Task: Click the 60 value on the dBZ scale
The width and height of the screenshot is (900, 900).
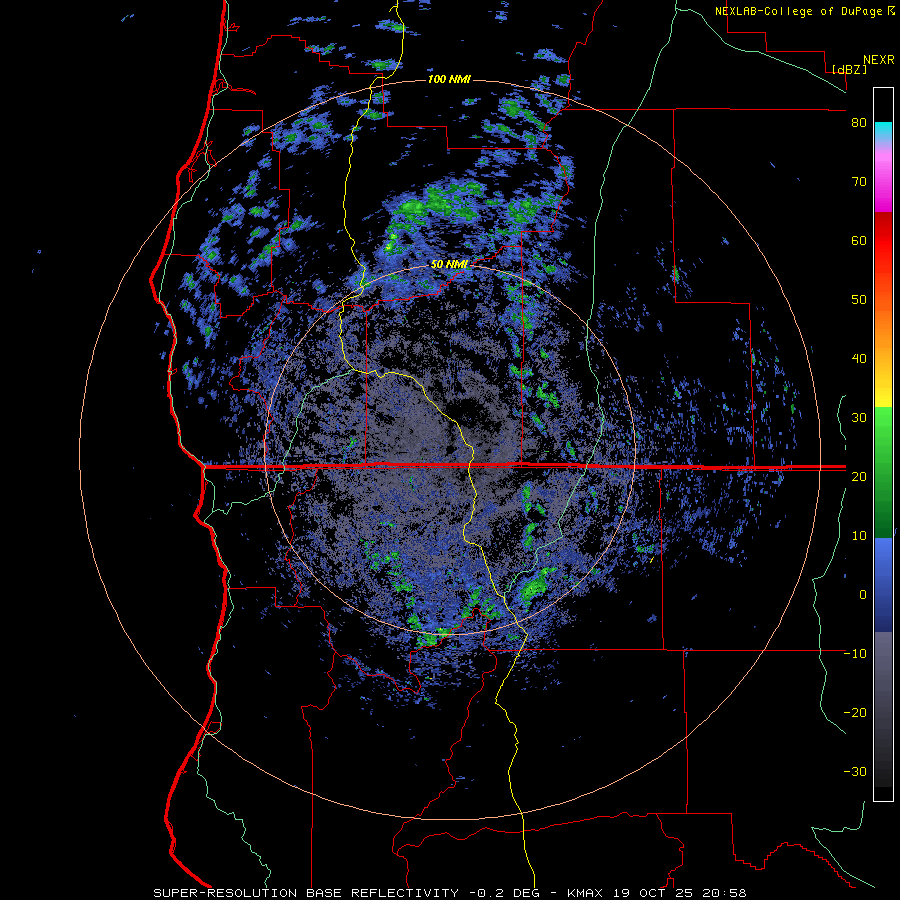Action: coord(859,241)
